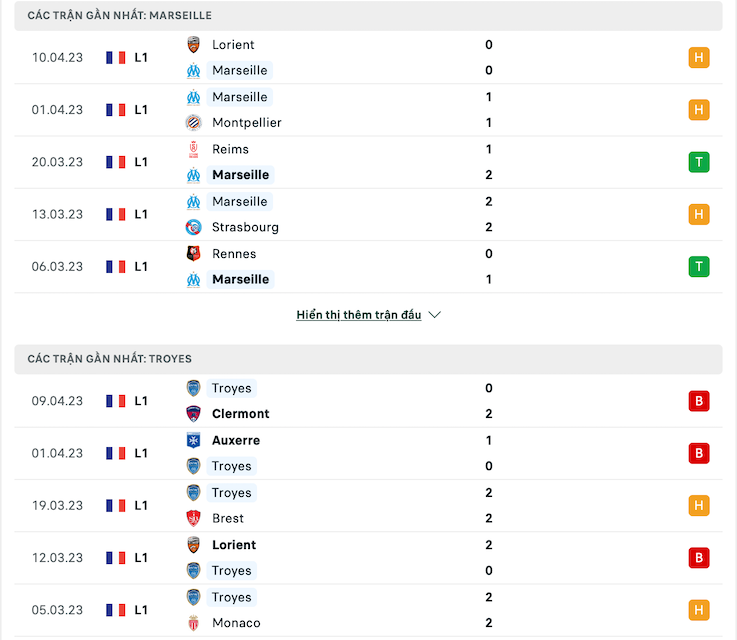
Task: Click the red B badge for Clermont match
Action: tap(698, 401)
